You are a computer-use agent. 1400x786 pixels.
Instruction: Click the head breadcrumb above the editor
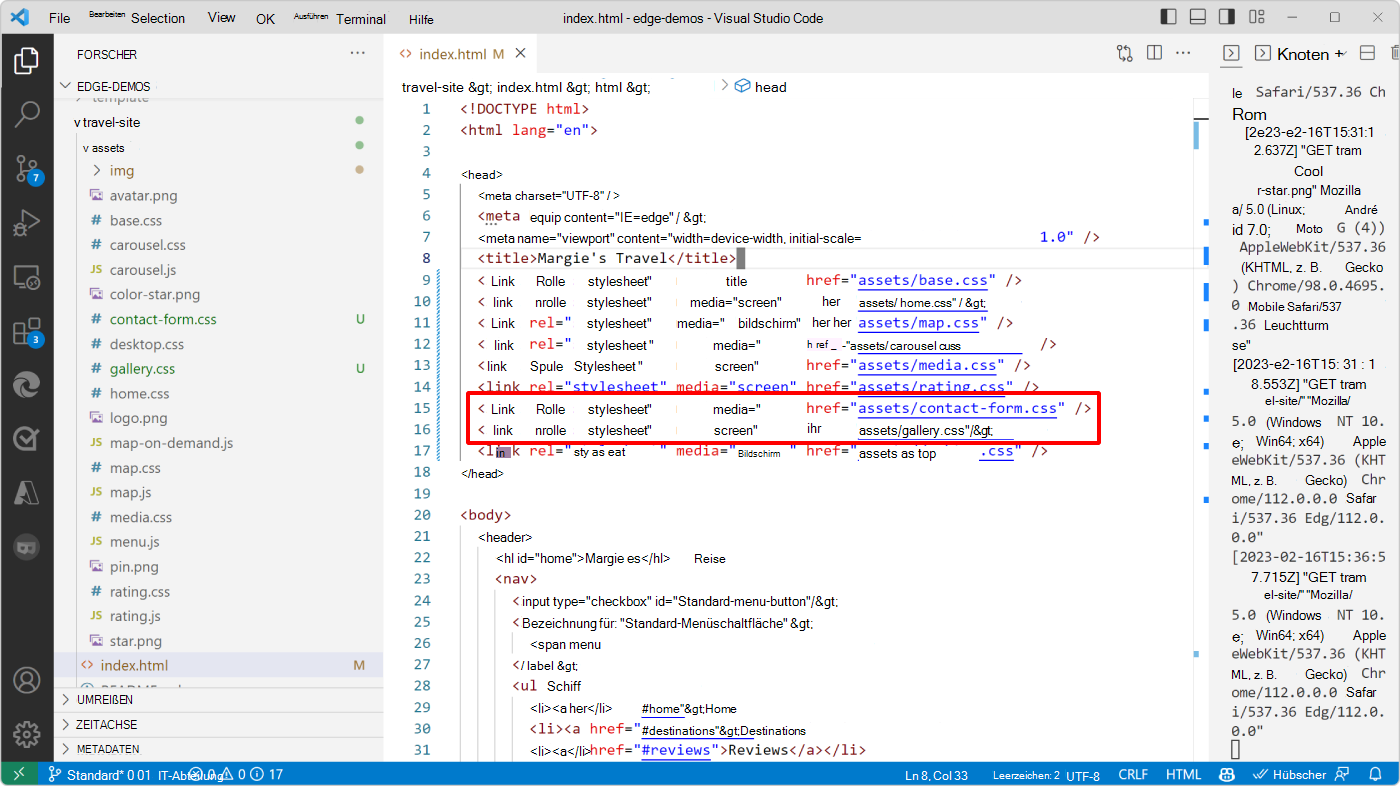coord(769,86)
